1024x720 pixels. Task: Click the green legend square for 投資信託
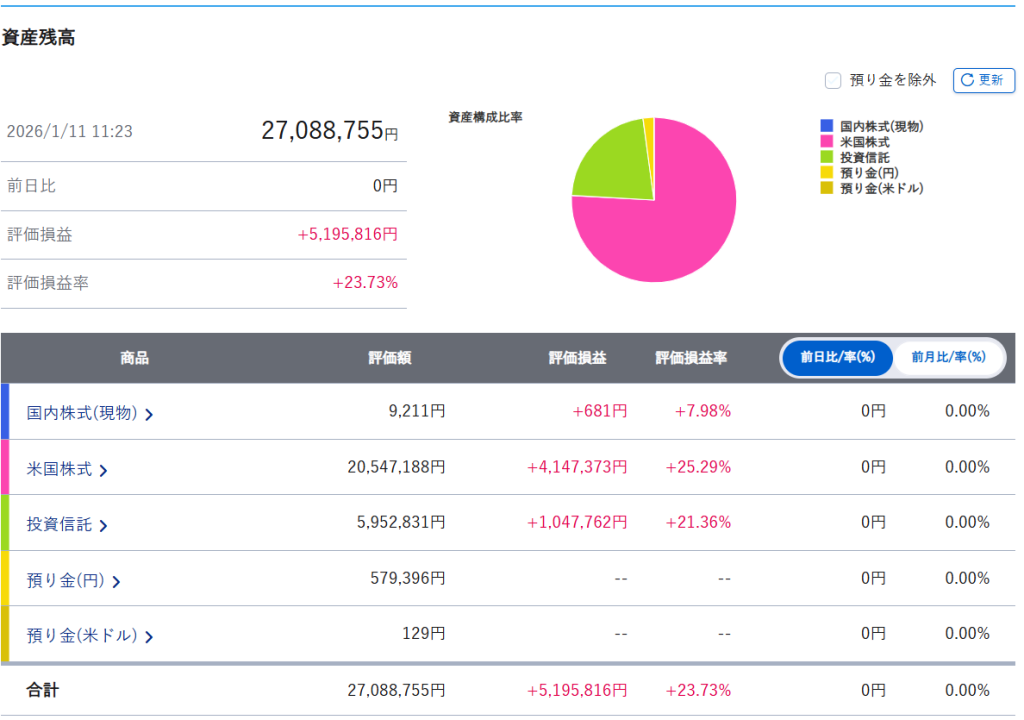point(826,157)
